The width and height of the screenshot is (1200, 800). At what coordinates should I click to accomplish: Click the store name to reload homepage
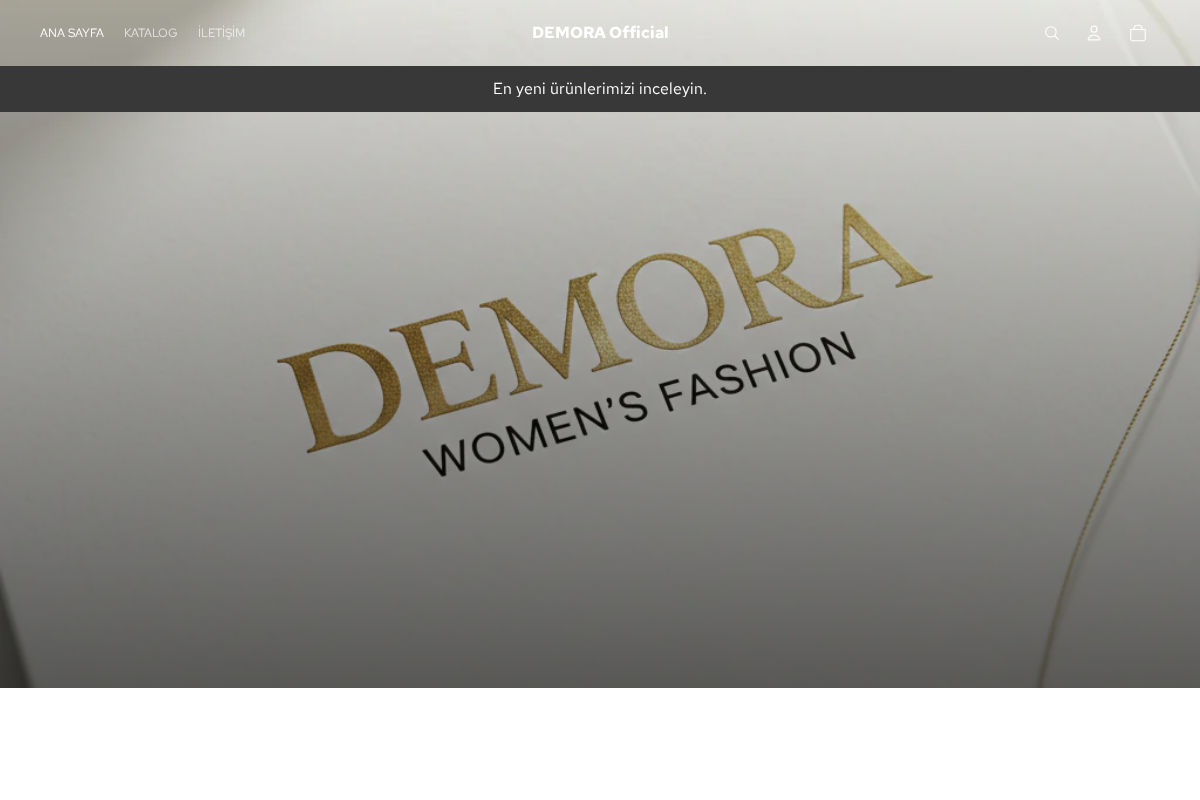600,32
